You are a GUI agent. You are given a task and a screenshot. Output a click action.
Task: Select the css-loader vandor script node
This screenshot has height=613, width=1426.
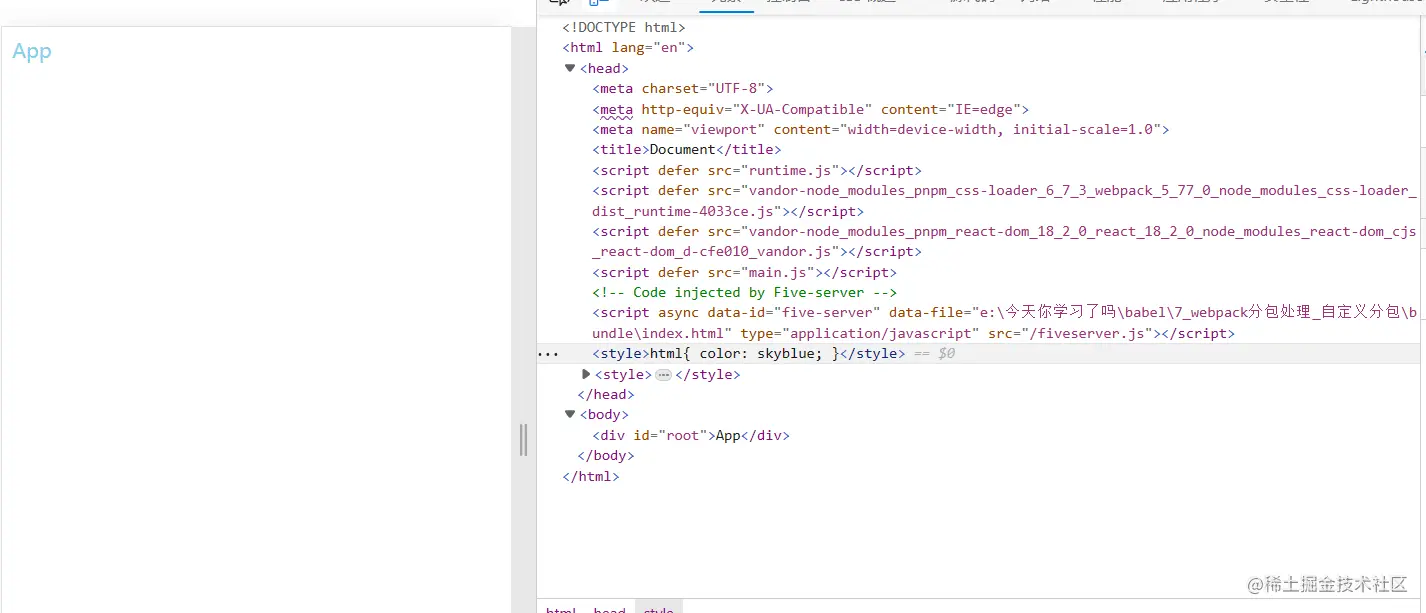point(1005,201)
